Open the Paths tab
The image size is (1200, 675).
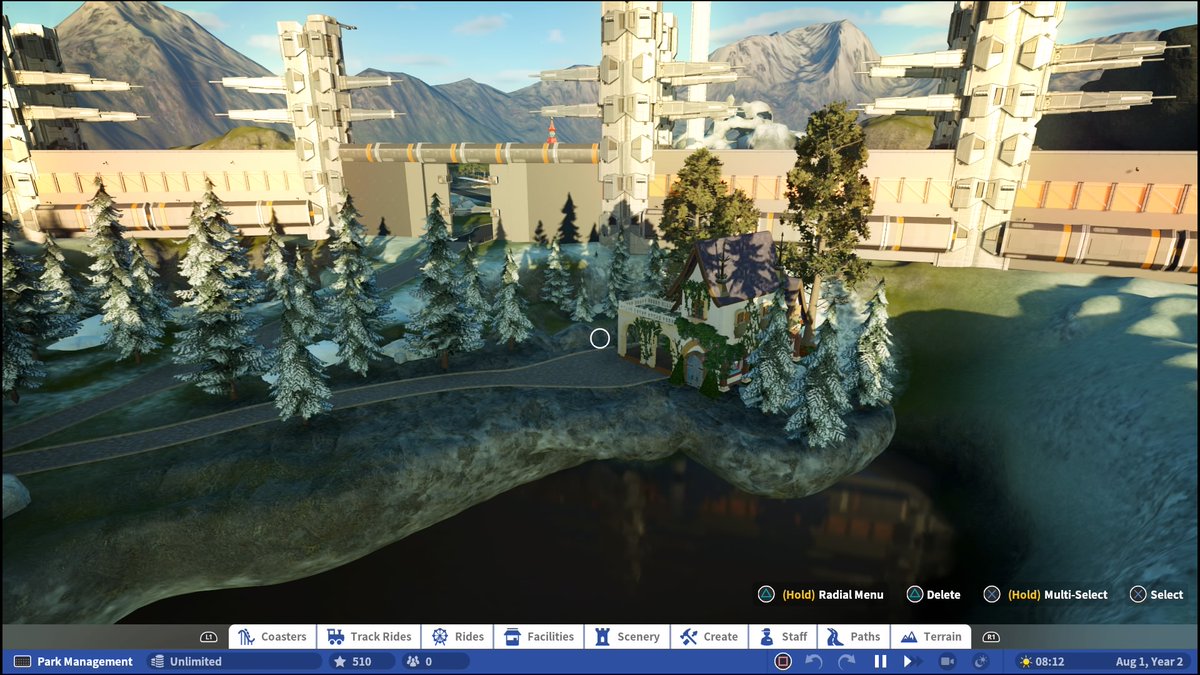point(853,636)
